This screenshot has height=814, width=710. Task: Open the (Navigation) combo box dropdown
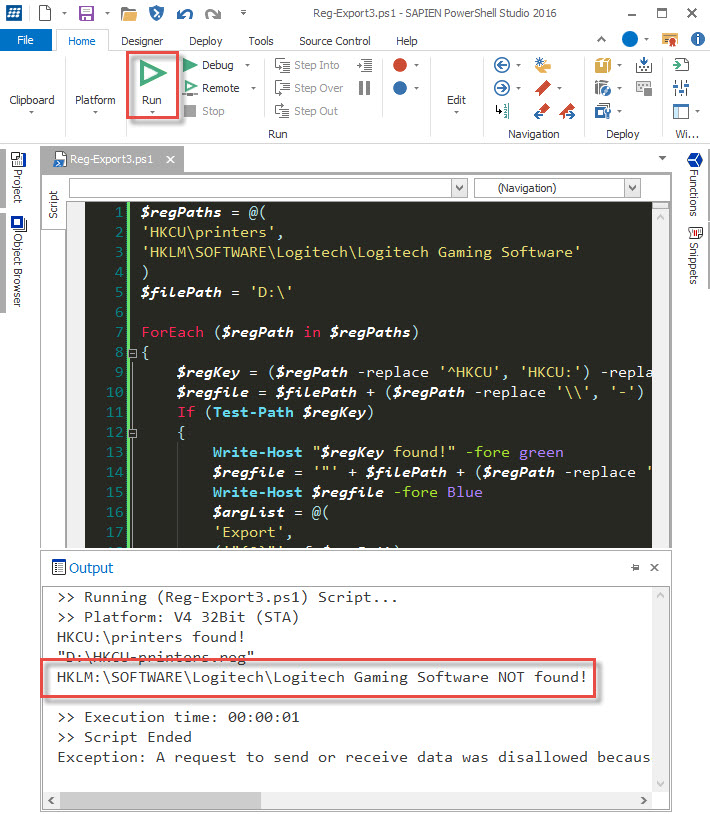coord(632,188)
